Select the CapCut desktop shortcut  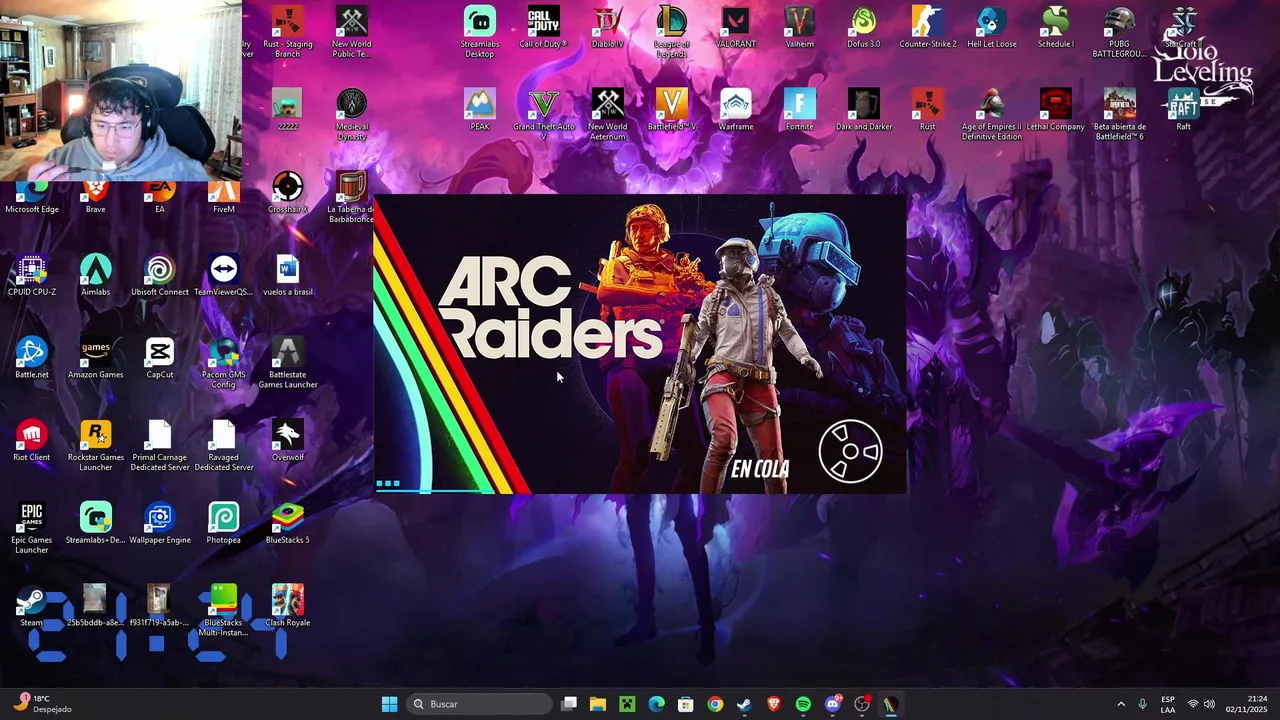(160, 358)
